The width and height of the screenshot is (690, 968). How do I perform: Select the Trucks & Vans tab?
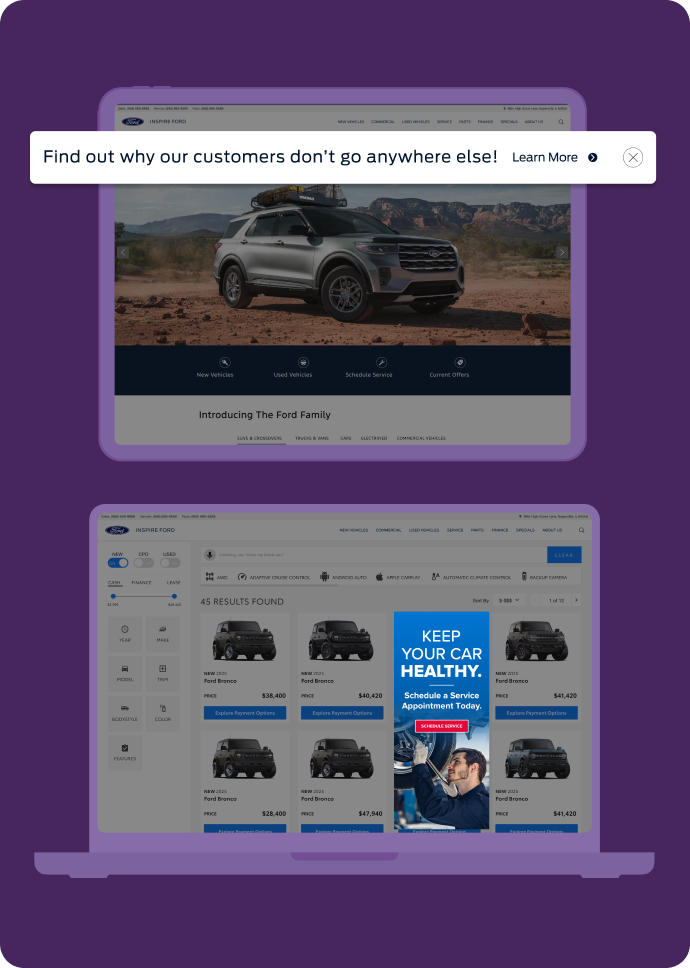click(x=312, y=438)
